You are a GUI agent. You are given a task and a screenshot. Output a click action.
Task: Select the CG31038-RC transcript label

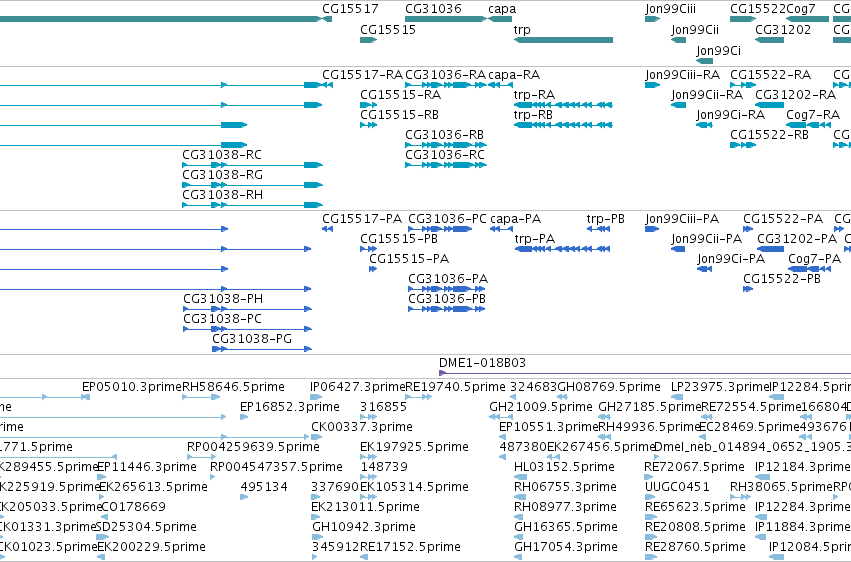tap(222, 155)
